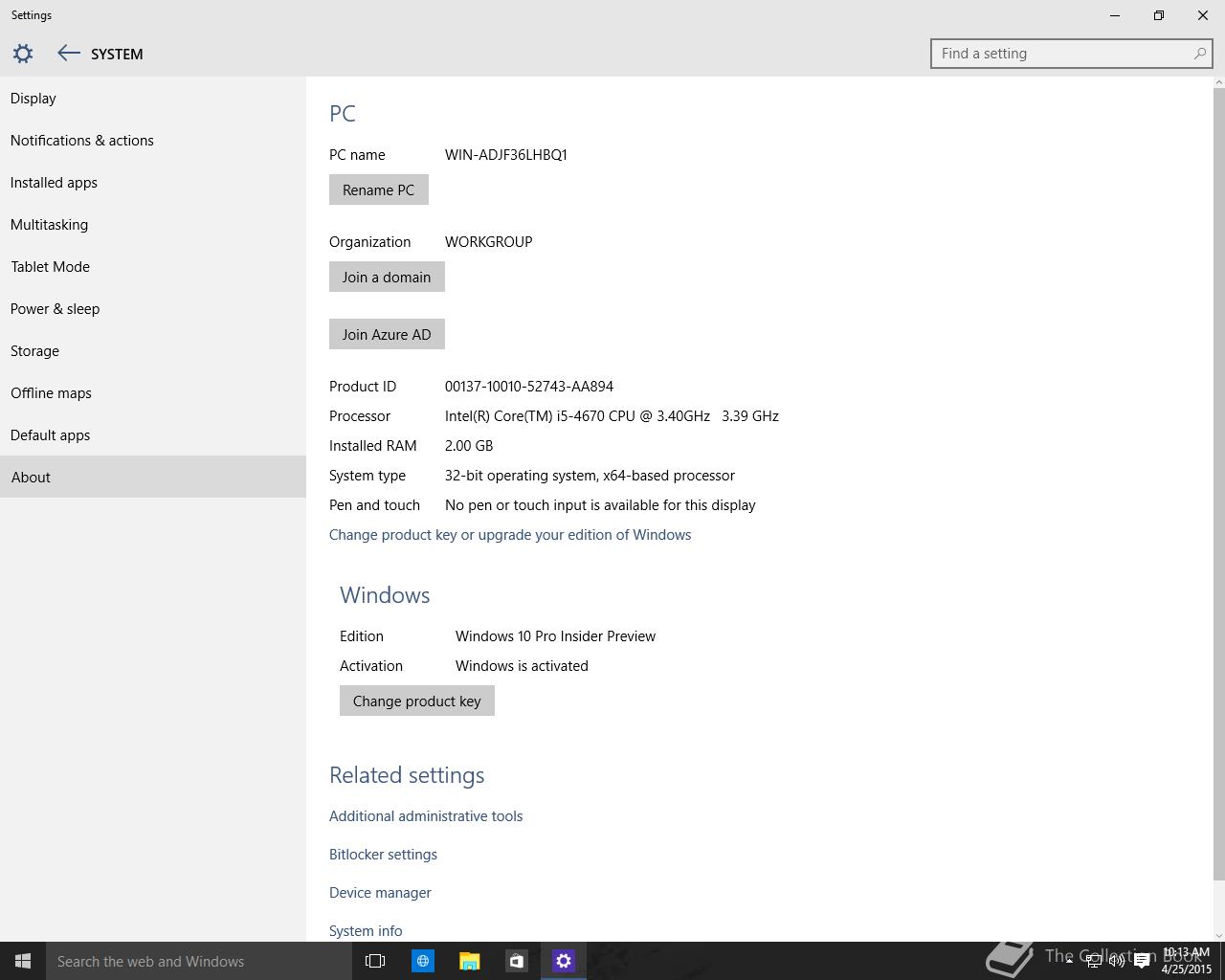Click the volume speaker tray icon
Image resolution: width=1225 pixels, height=980 pixels.
point(1117,962)
